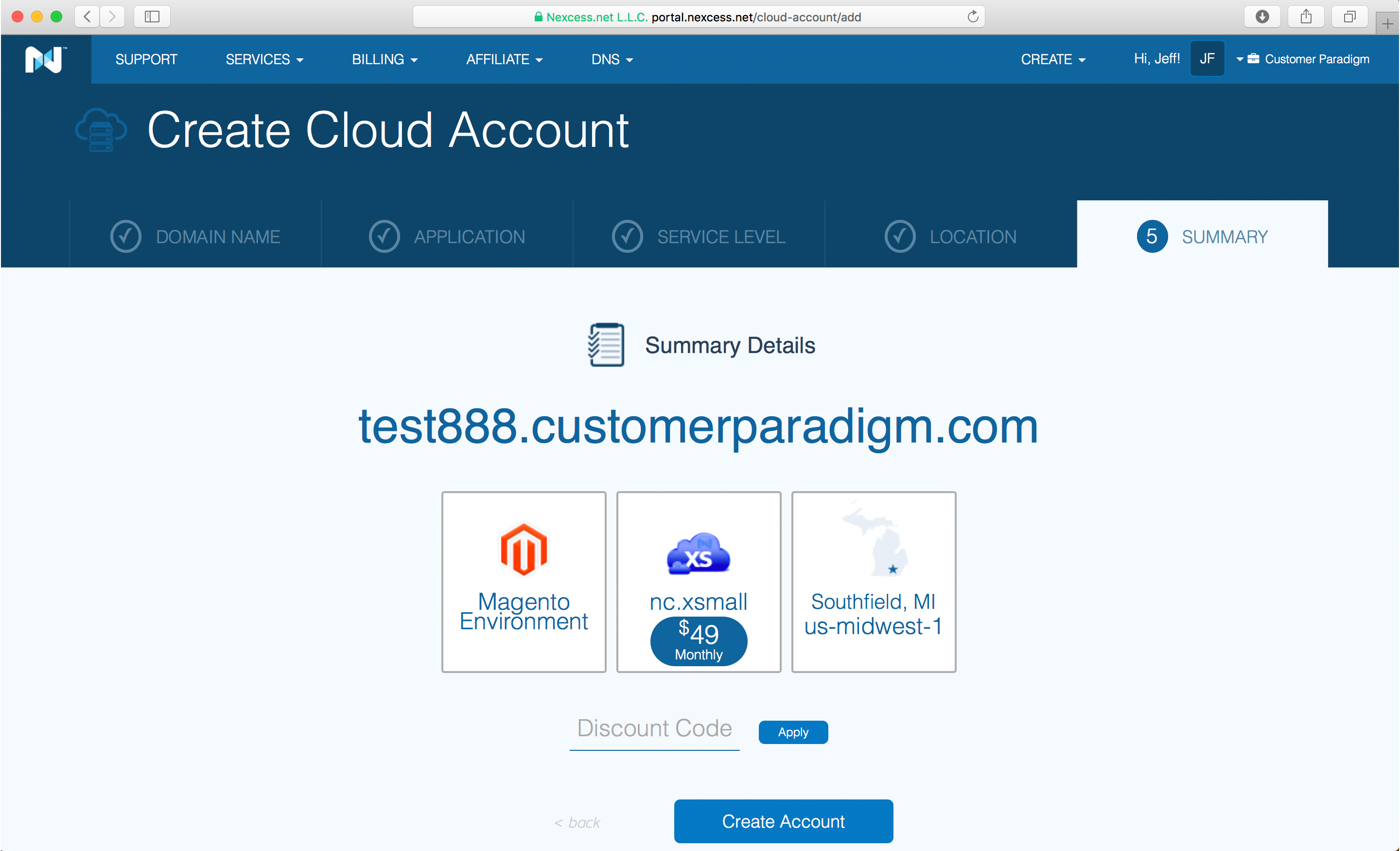Click the Apply discount button
The width and height of the screenshot is (1400, 851).
click(793, 732)
